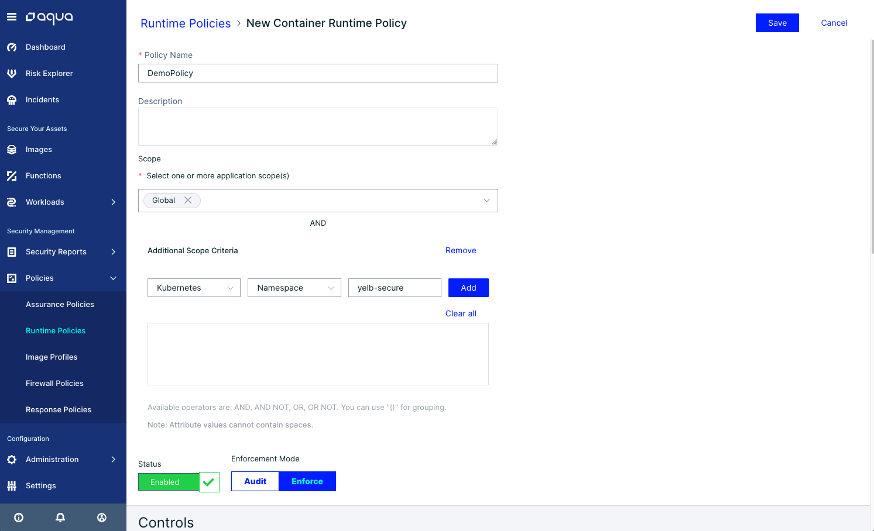Open the notifications bell icon
Viewport: 874px width, 531px height.
pos(60,518)
